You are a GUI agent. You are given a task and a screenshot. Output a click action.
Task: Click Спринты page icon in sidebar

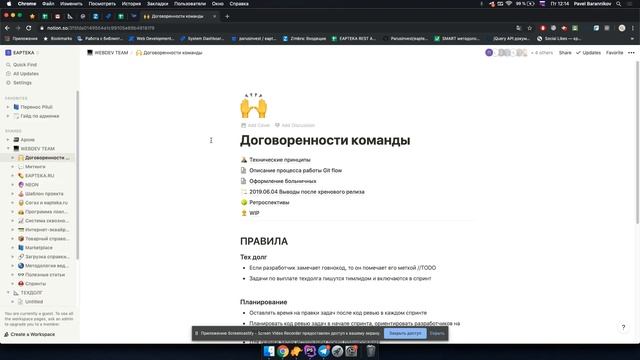click(x=21, y=284)
